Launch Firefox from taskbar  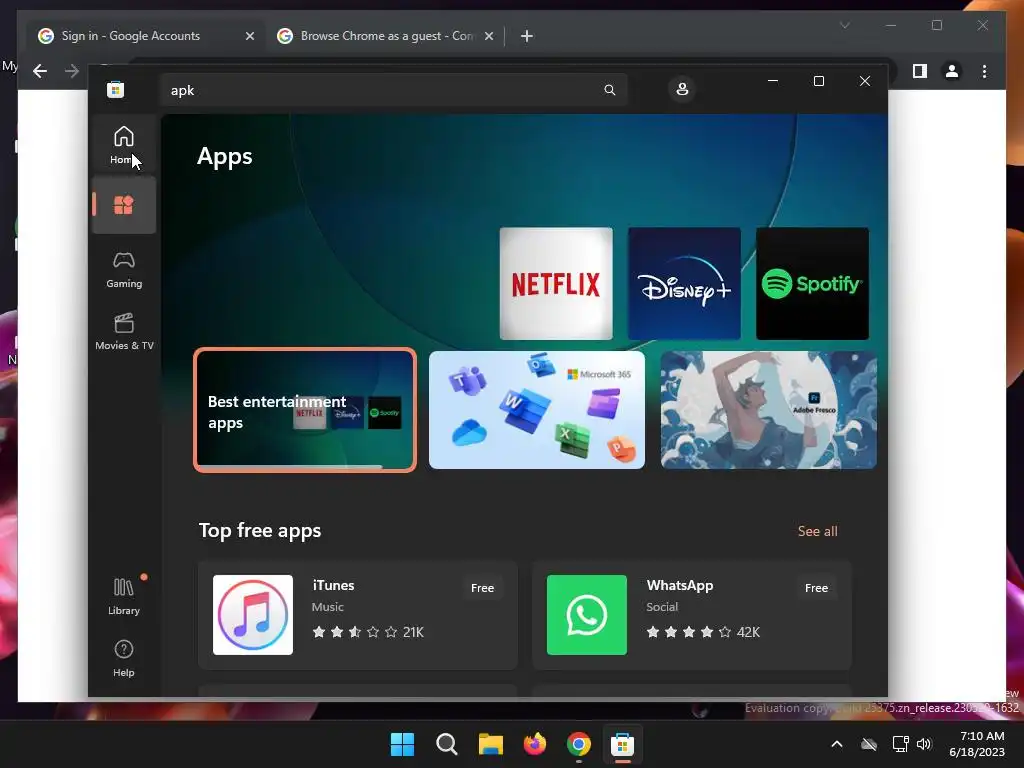tap(535, 744)
